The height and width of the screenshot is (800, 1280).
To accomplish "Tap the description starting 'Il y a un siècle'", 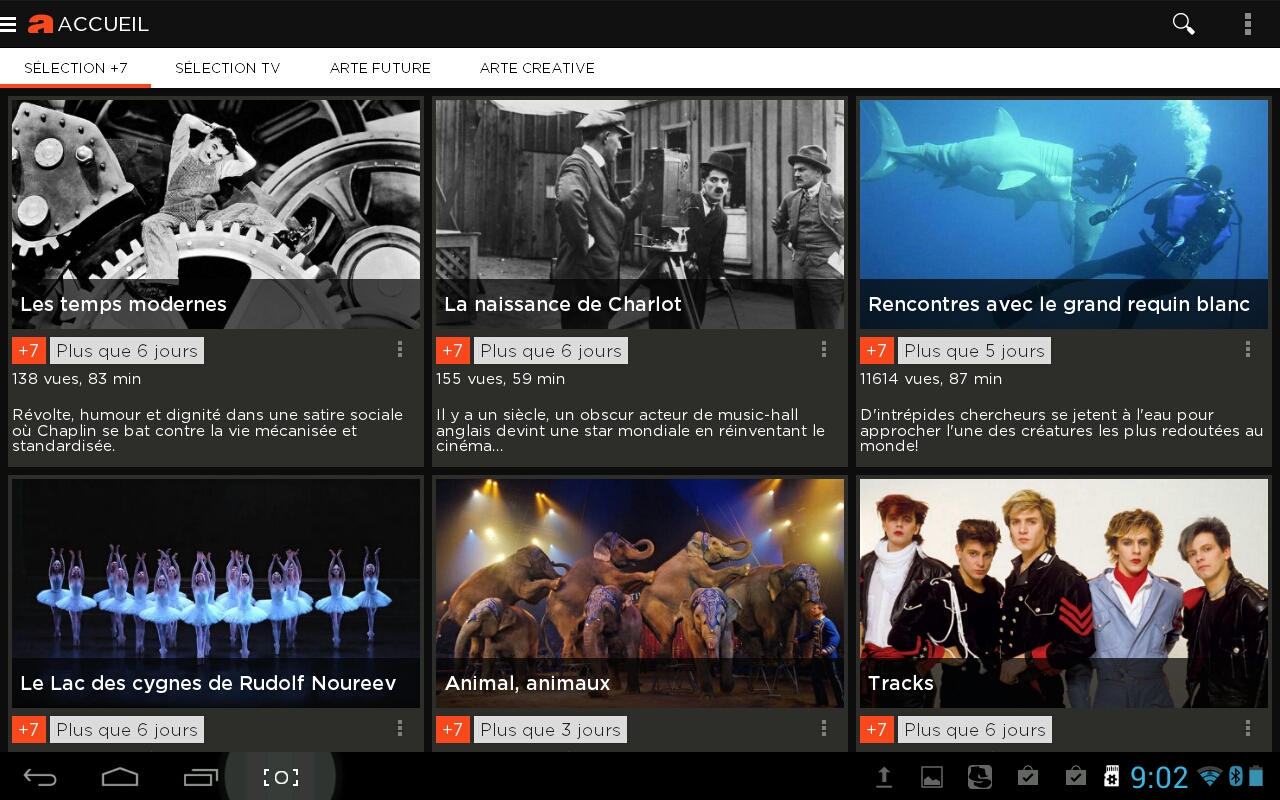I will pyautogui.click(x=631, y=430).
